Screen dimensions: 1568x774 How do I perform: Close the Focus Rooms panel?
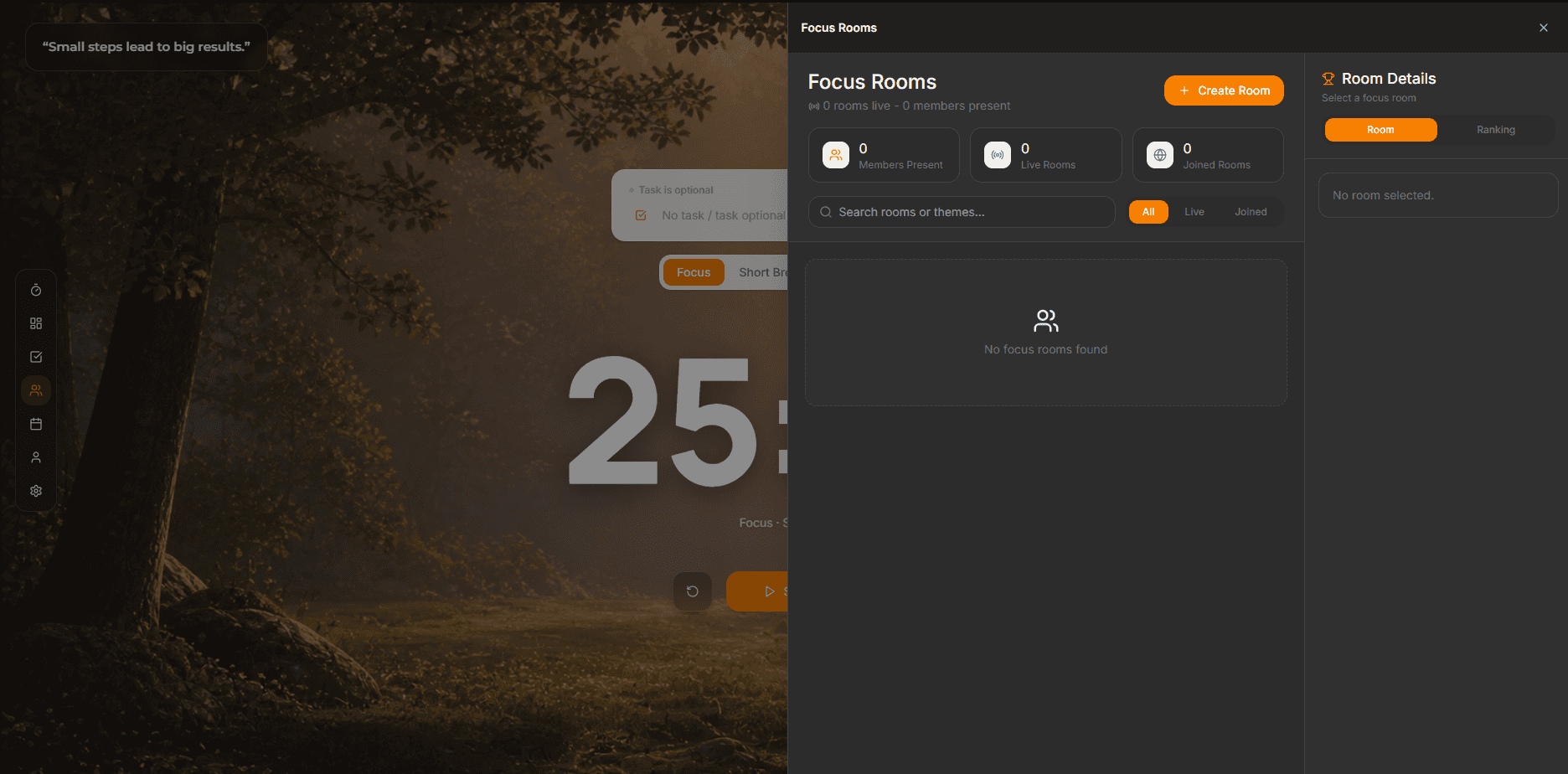[x=1544, y=28]
